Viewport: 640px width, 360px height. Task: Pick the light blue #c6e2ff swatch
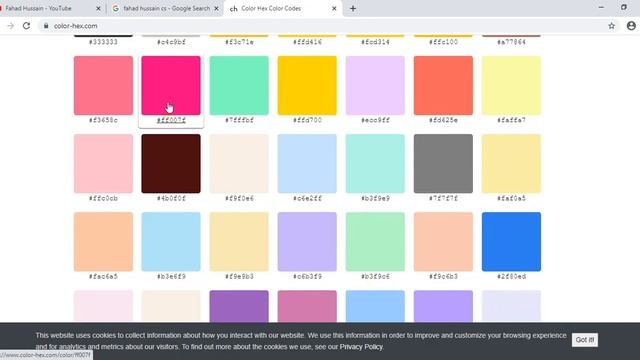tap(307, 163)
